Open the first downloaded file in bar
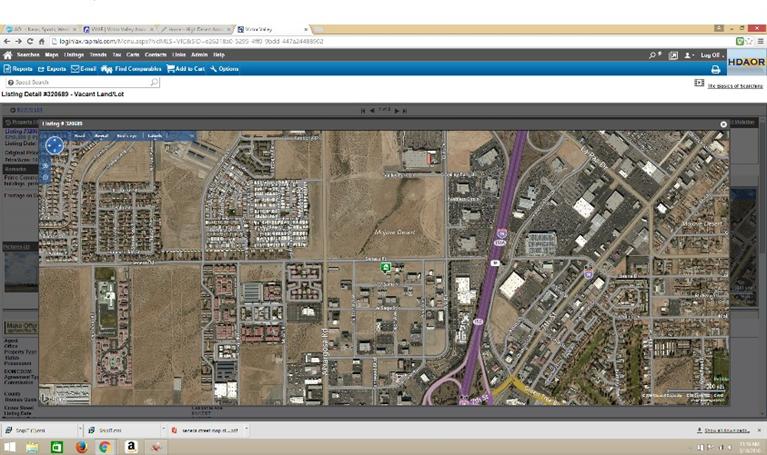 pyautogui.click(x=41, y=431)
